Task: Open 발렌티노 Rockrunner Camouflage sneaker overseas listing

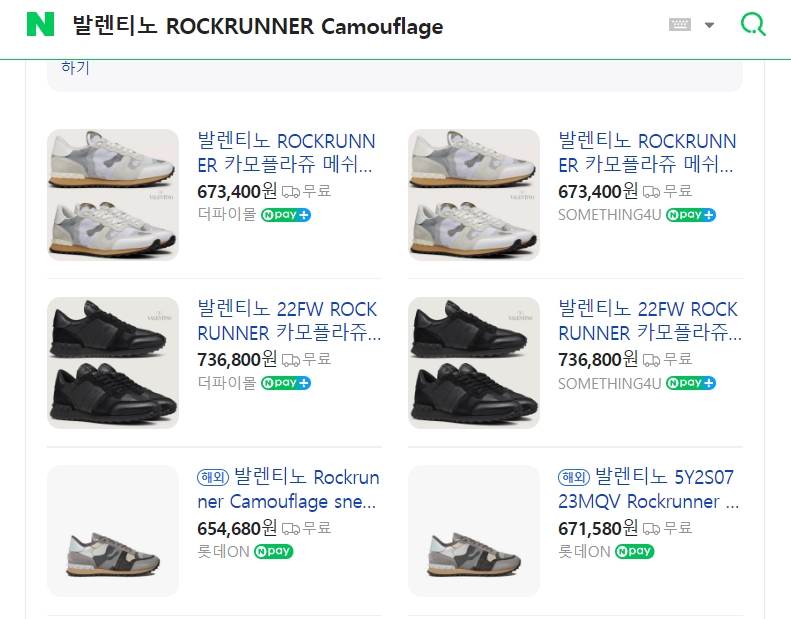Action: pos(288,488)
